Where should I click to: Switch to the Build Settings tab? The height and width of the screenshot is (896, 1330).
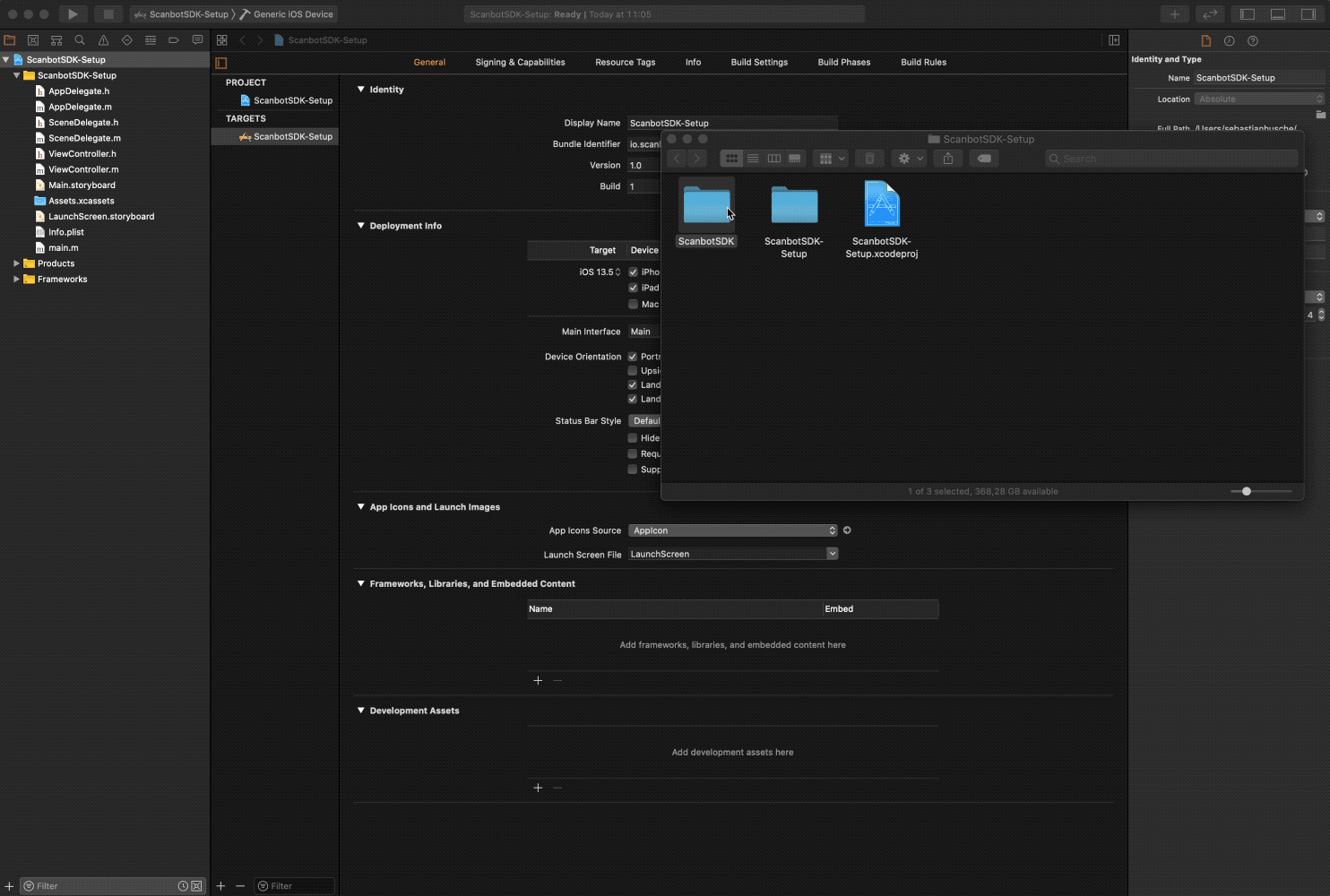pos(759,62)
